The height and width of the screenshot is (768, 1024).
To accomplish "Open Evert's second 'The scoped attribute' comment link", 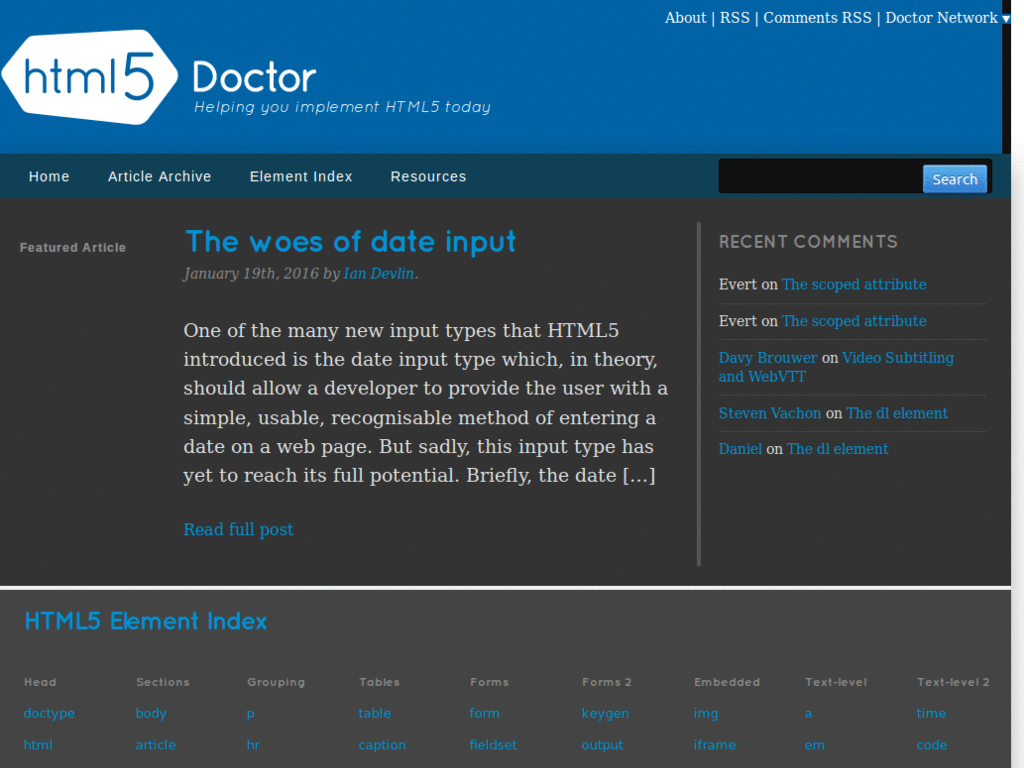I will coord(854,321).
